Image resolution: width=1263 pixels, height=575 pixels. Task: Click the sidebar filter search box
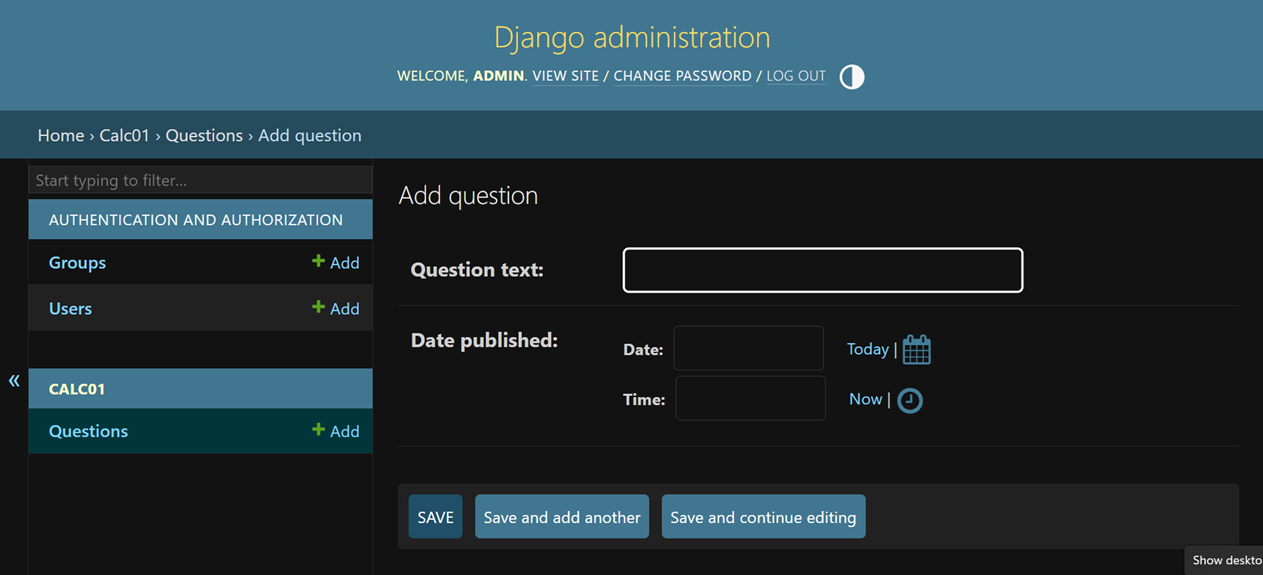pyautogui.click(x=200, y=180)
